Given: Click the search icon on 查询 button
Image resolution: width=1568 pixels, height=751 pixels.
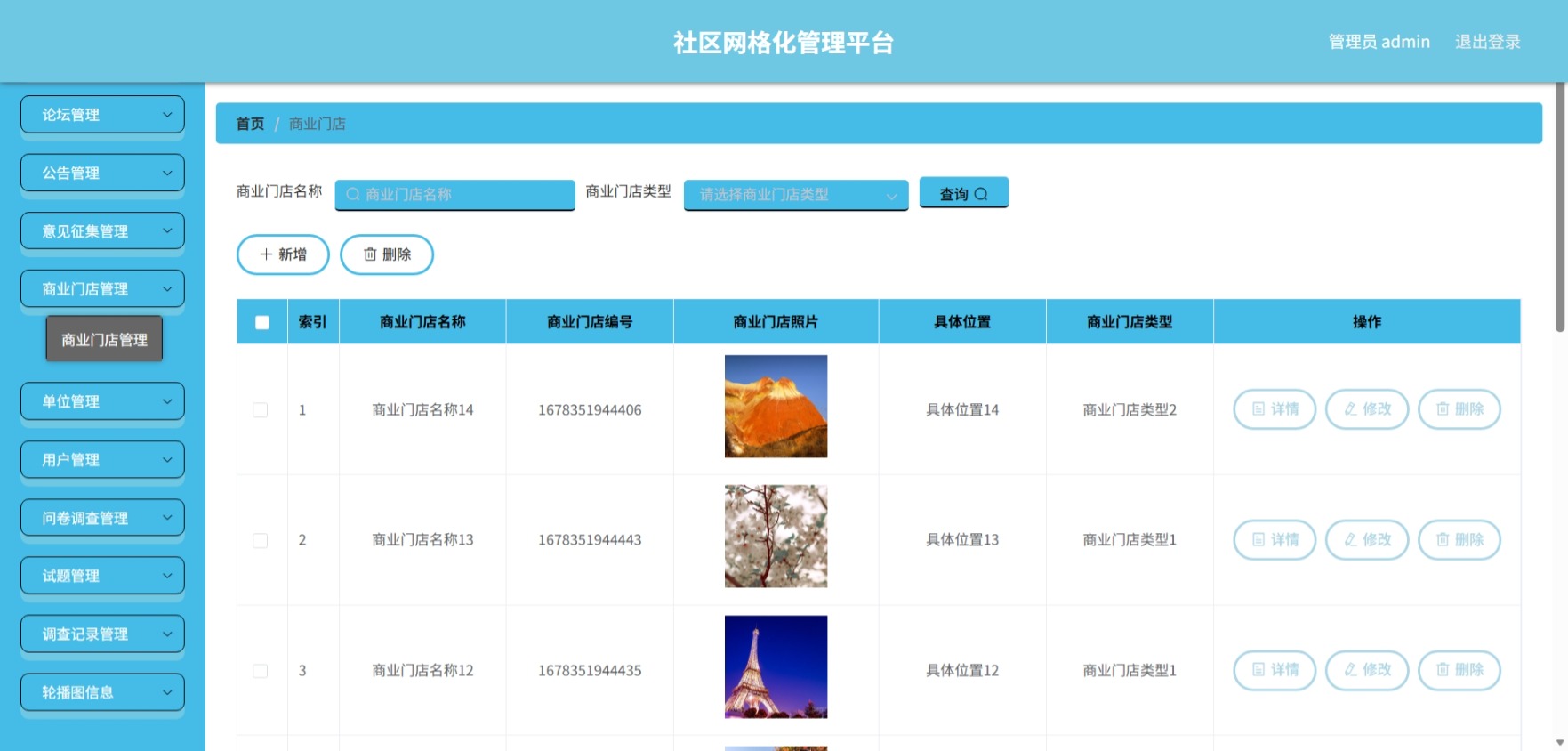Looking at the screenshot, I should pyautogui.click(x=981, y=194).
